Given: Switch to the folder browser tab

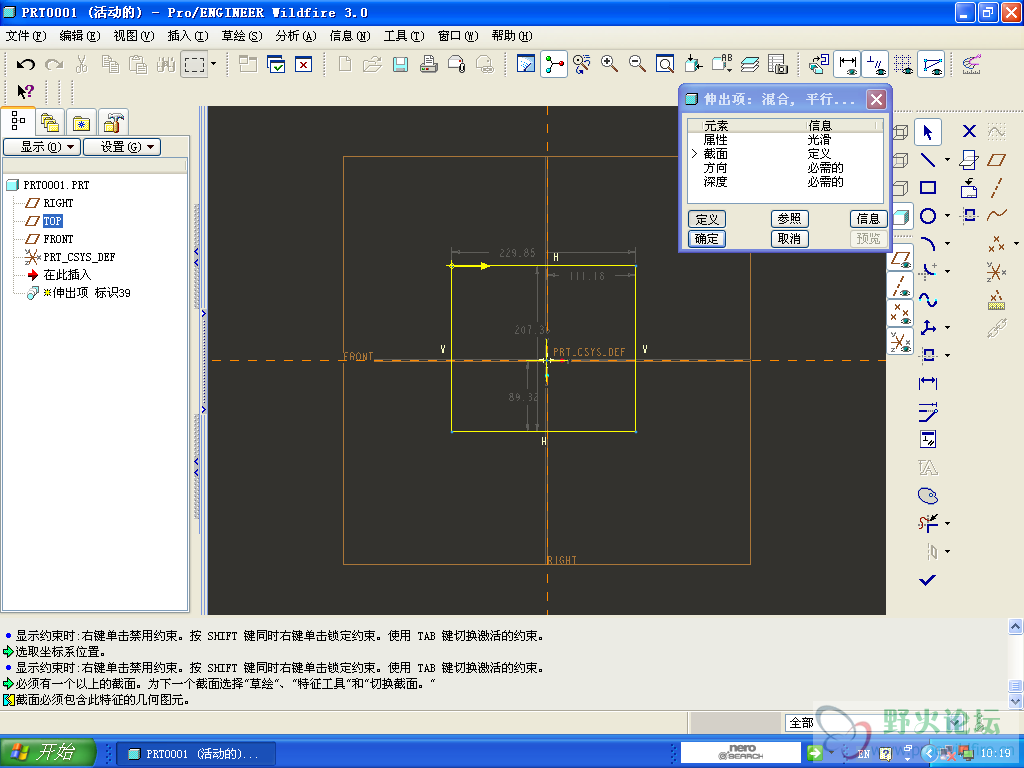Looking at the screenshot, I should pos(50,122).
